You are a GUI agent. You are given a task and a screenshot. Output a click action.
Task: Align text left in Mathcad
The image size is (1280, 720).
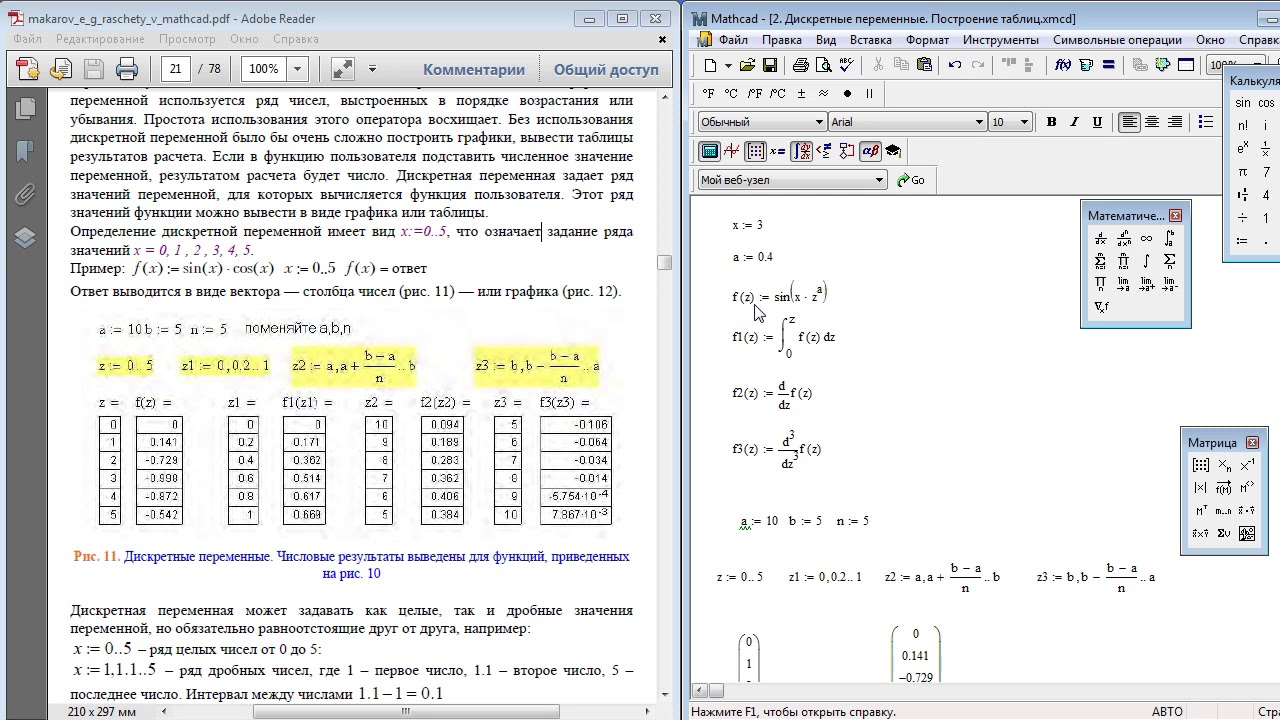pyautogui.click(x=1129, y=122)
